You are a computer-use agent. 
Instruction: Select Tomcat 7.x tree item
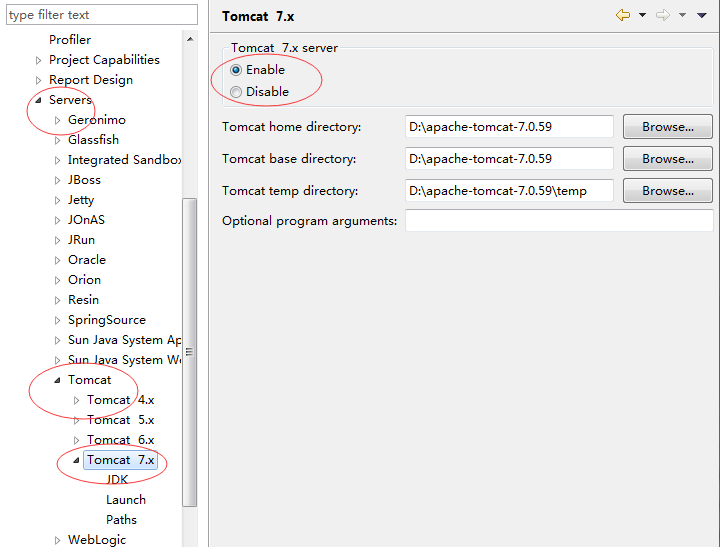pyautogui.click(x=120, y=460)
